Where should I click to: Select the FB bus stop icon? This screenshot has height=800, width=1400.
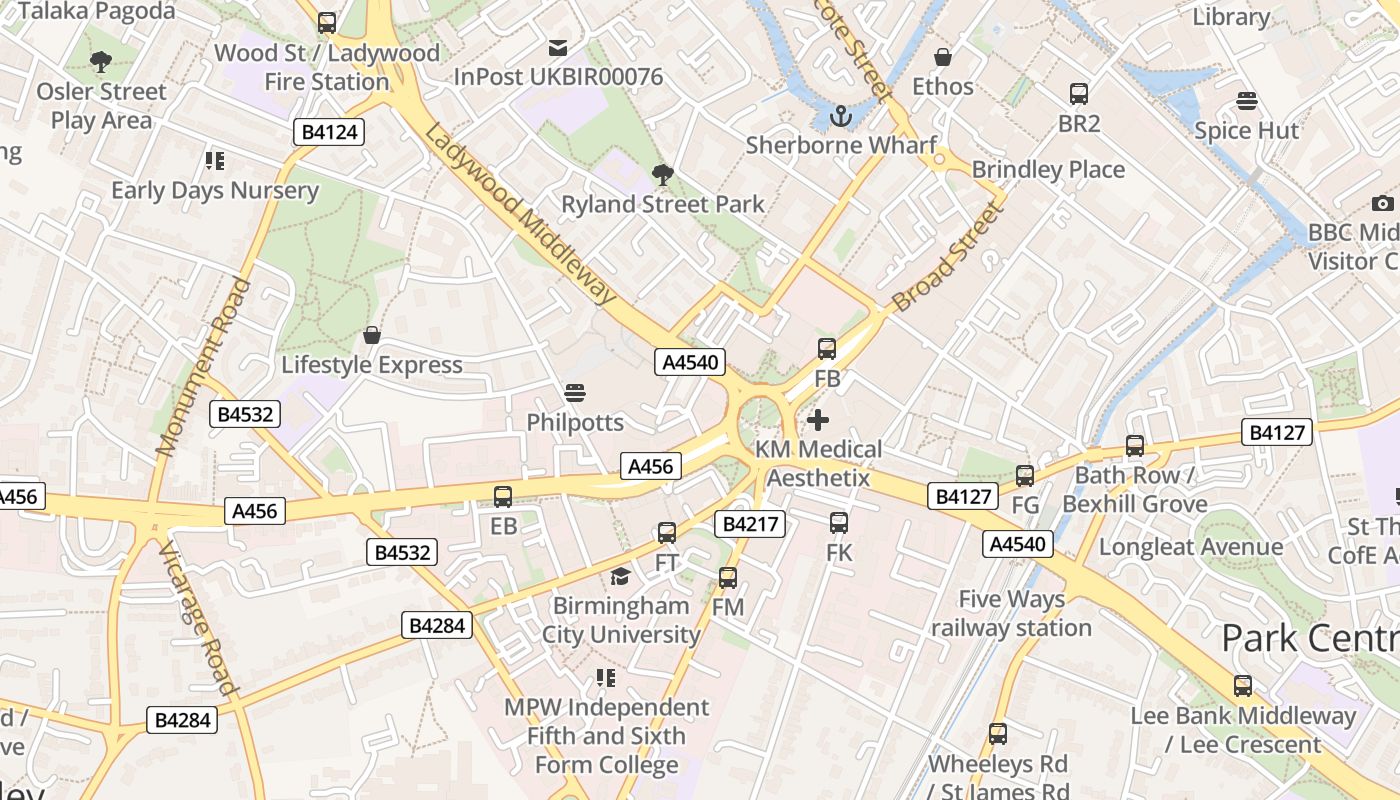(827, 349)
